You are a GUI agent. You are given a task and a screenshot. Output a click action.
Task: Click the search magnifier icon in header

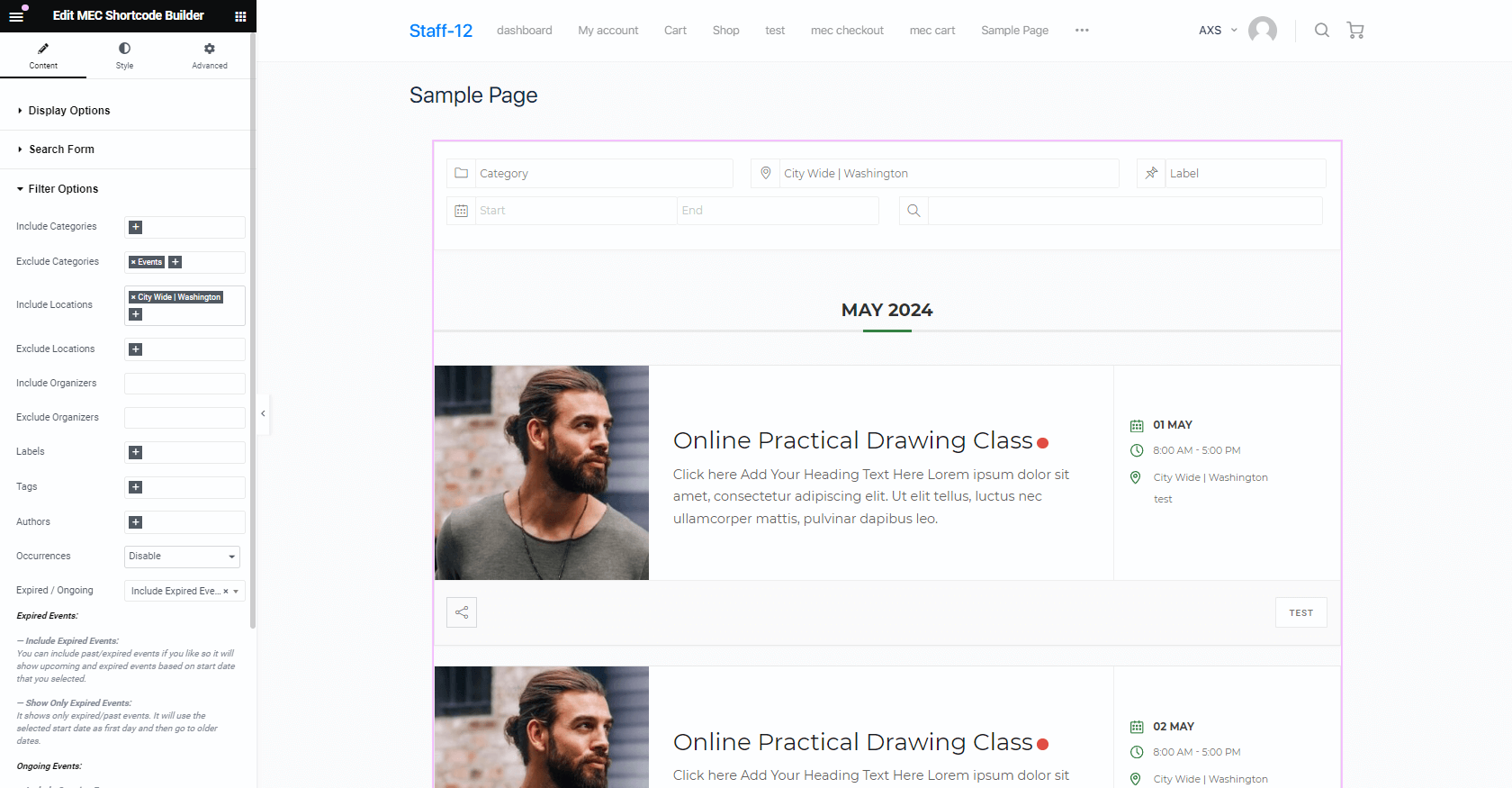tap(1321, 31)
